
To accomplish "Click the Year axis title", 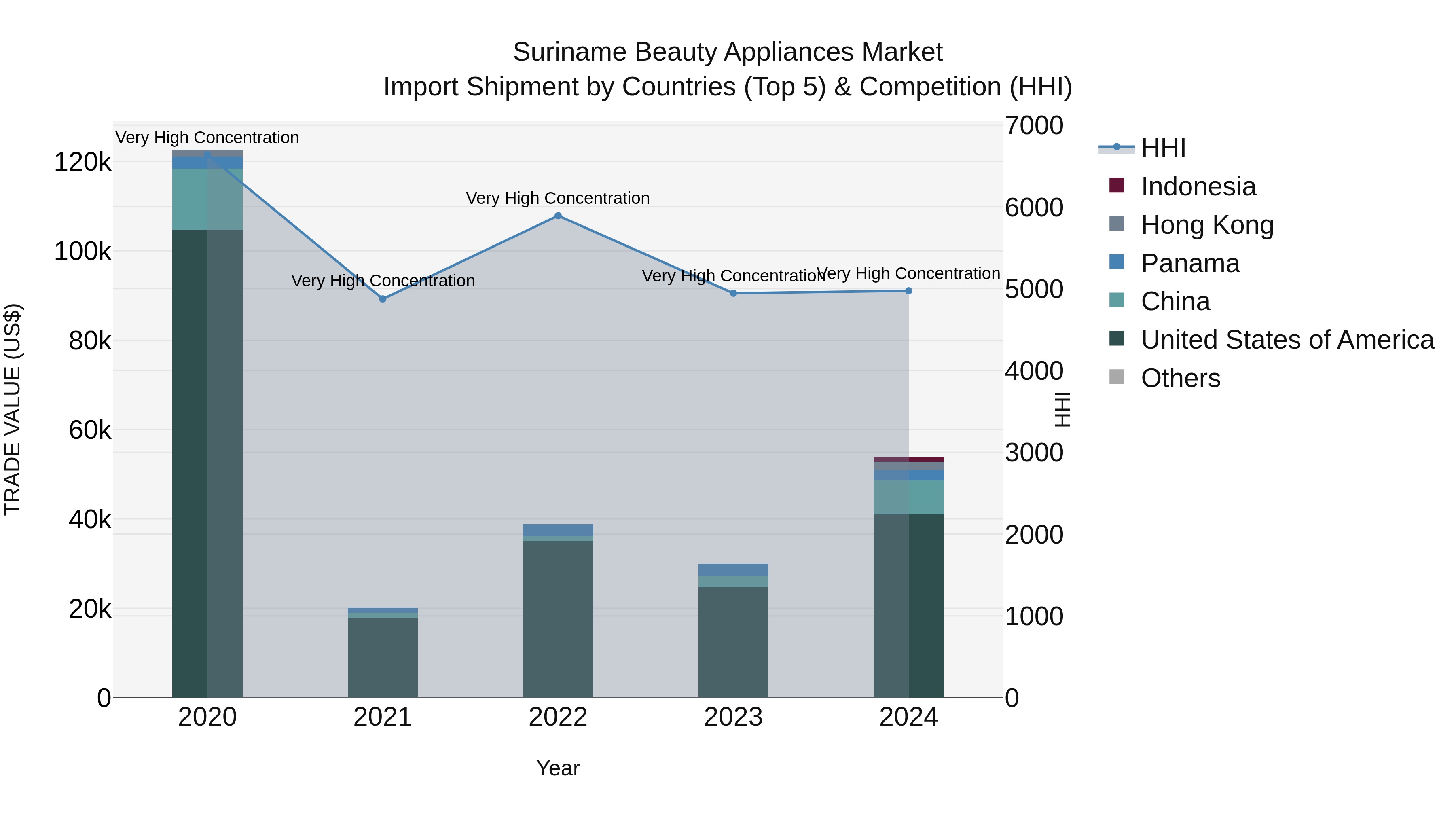I will pos(558,768).
